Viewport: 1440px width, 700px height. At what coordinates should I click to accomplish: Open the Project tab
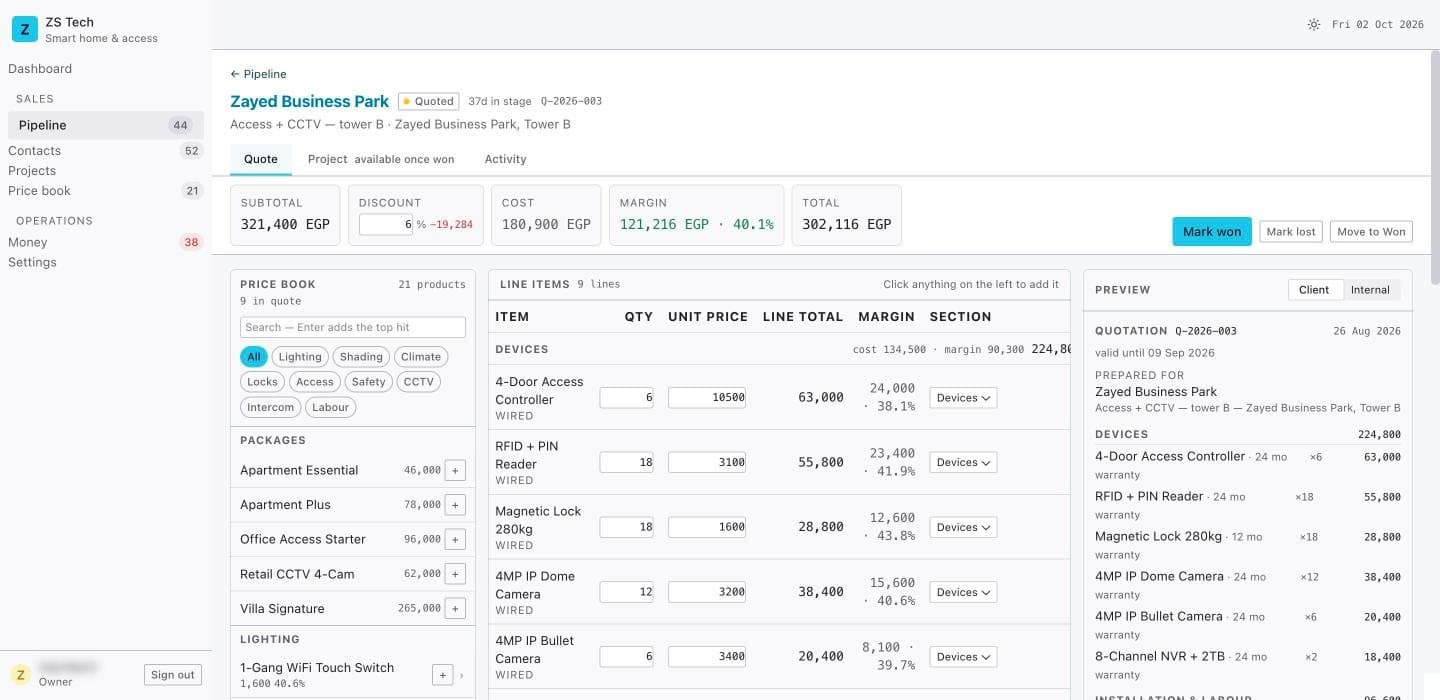coord(381,159)
